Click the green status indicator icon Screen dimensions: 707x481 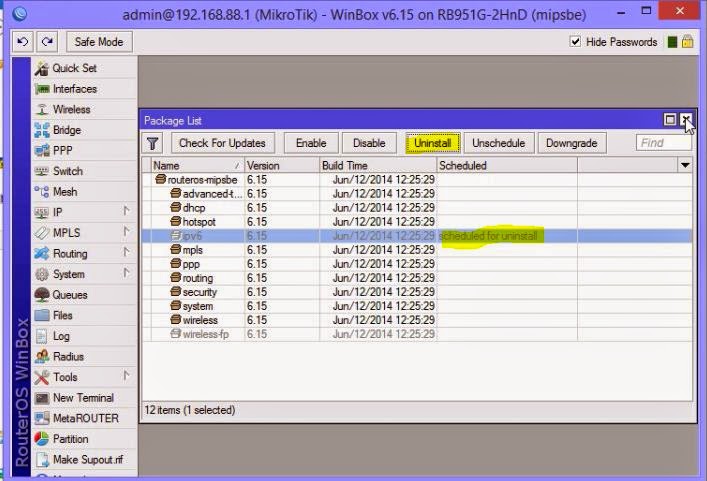coord(672,42)
